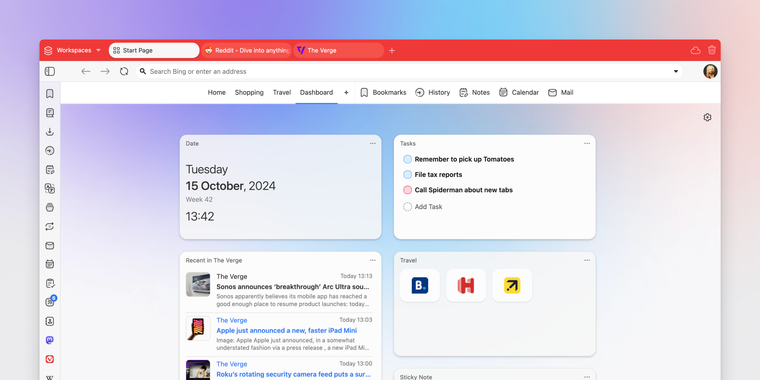The height and width of the screenshot is (380, 760).
Task: Select the Dashboard tab
Action: [317, 93]
